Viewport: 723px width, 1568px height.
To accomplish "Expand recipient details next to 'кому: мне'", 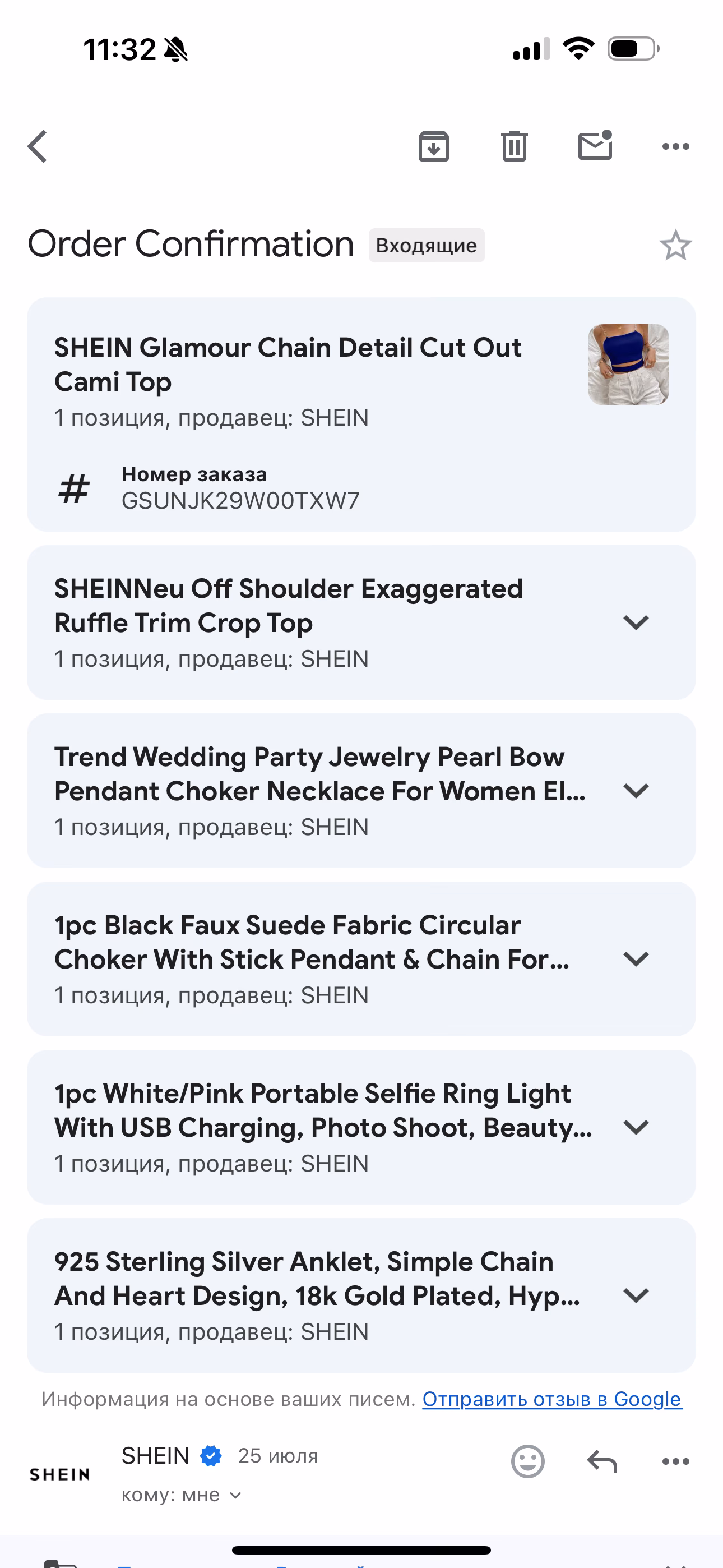I will point(235,1495).
